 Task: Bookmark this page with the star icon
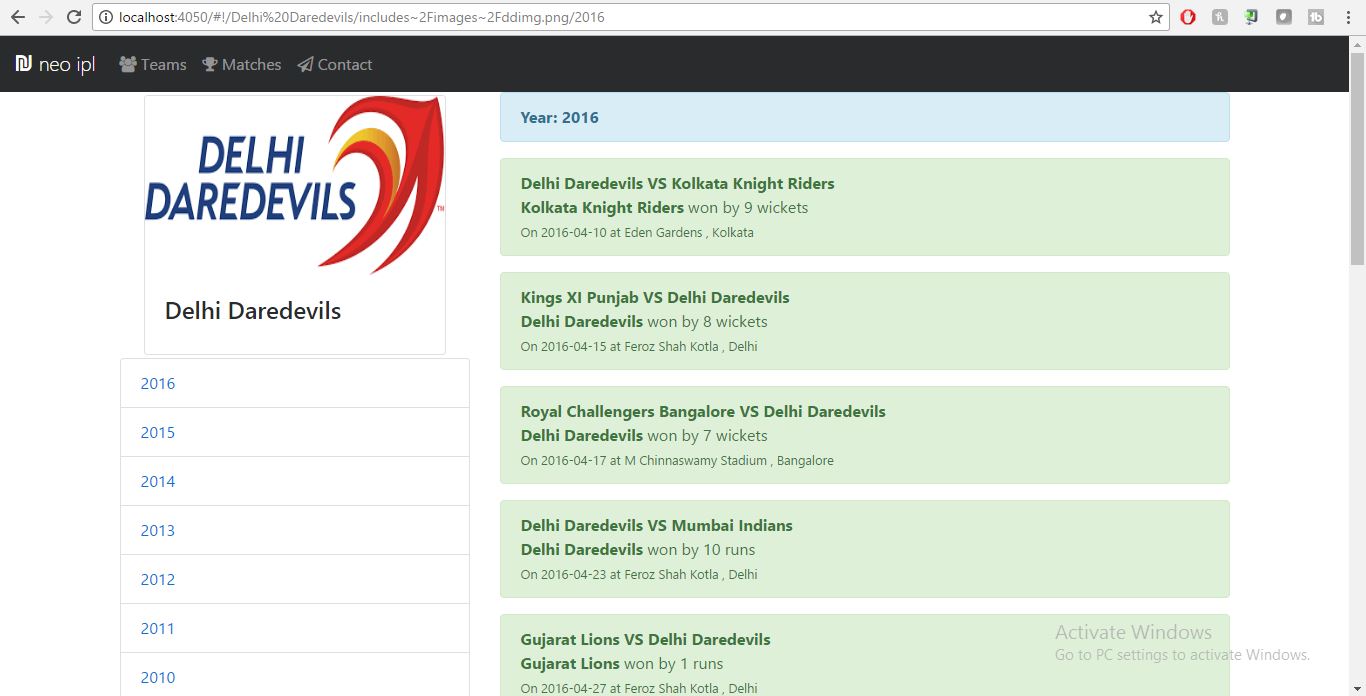tap(1156, 17)
